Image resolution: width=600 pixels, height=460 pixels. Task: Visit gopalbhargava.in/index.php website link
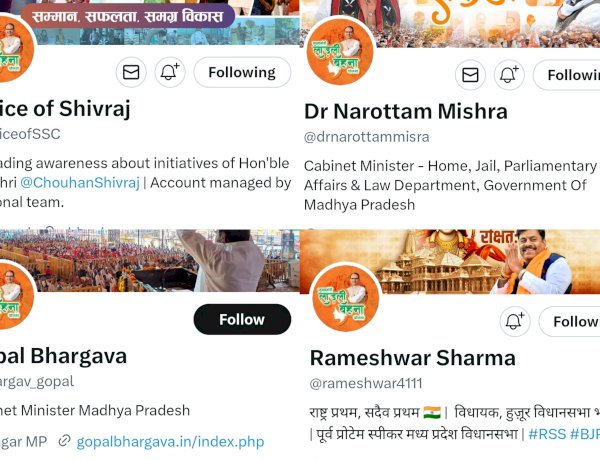pos(170,442)
